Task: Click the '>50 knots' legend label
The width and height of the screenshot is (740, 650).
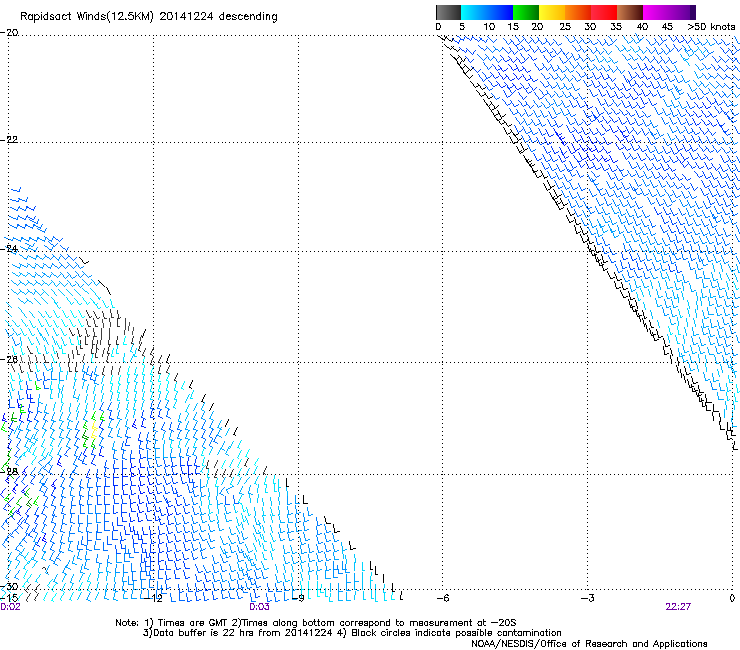Action: (x=711, y=27)
